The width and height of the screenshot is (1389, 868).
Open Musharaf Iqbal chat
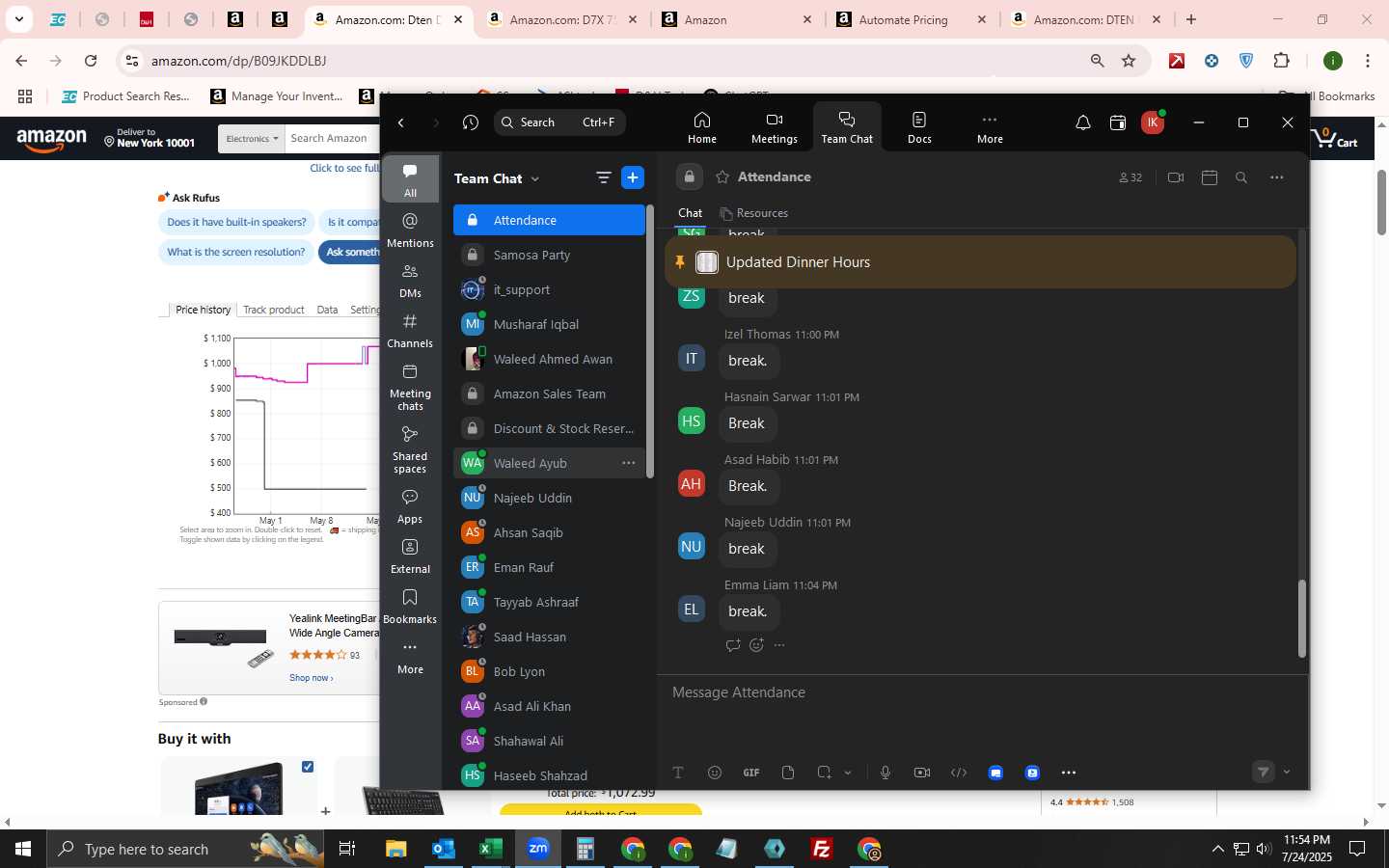549,324
